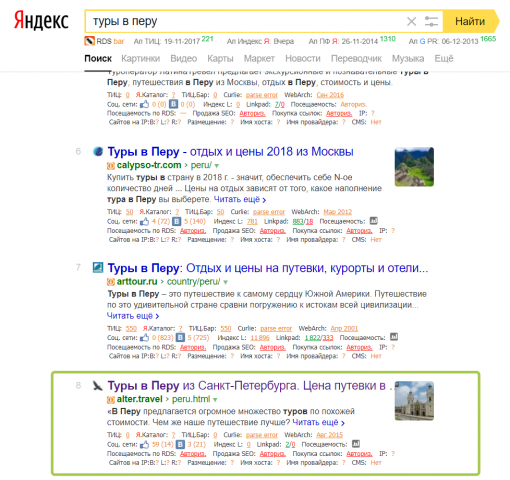This screenshot has height=480, width=510.
Task: Open advanced search settings sliders icon
Action: tap(431, 22)
